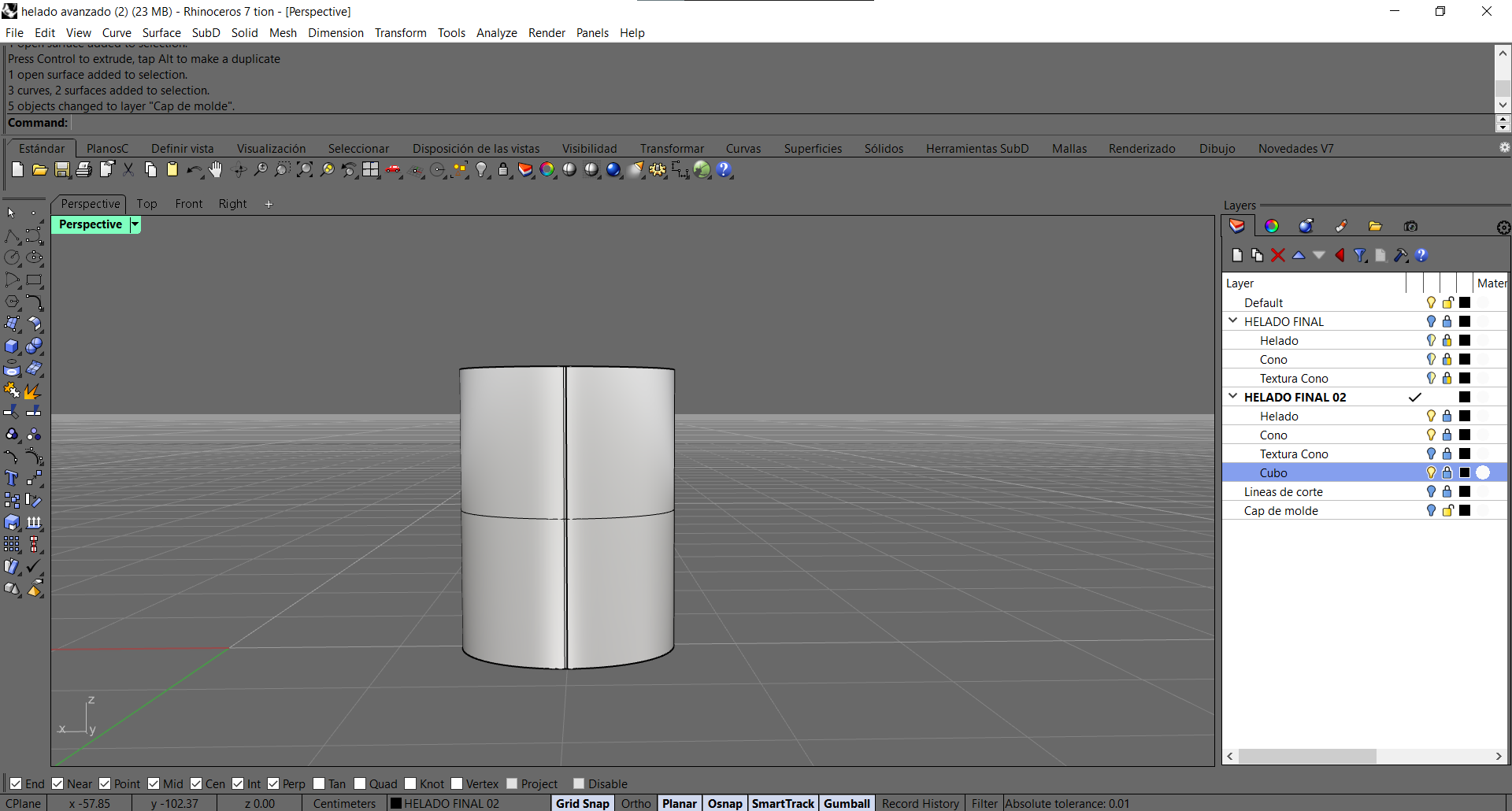Open a file with the folder icon
1512x811 pixels.
click(39, 169)
